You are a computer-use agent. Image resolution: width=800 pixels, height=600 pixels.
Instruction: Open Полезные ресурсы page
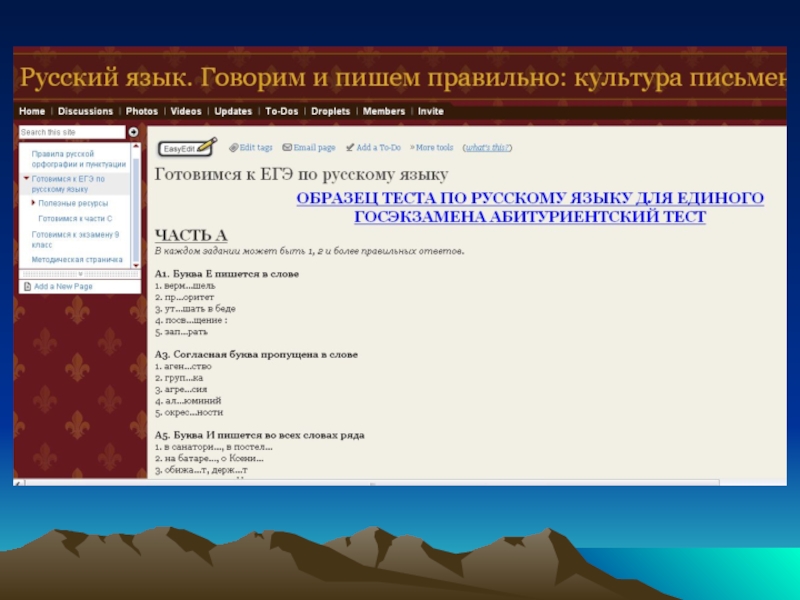pos(73,203)
